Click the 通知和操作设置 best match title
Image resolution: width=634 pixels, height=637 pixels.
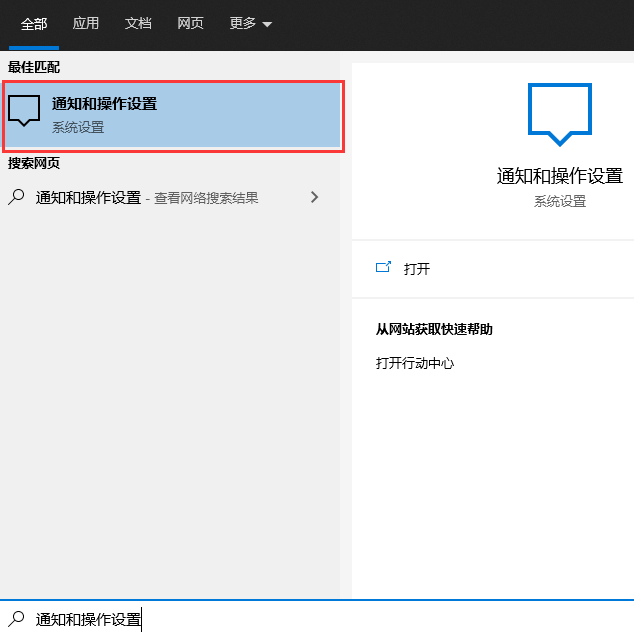point(104,104)
